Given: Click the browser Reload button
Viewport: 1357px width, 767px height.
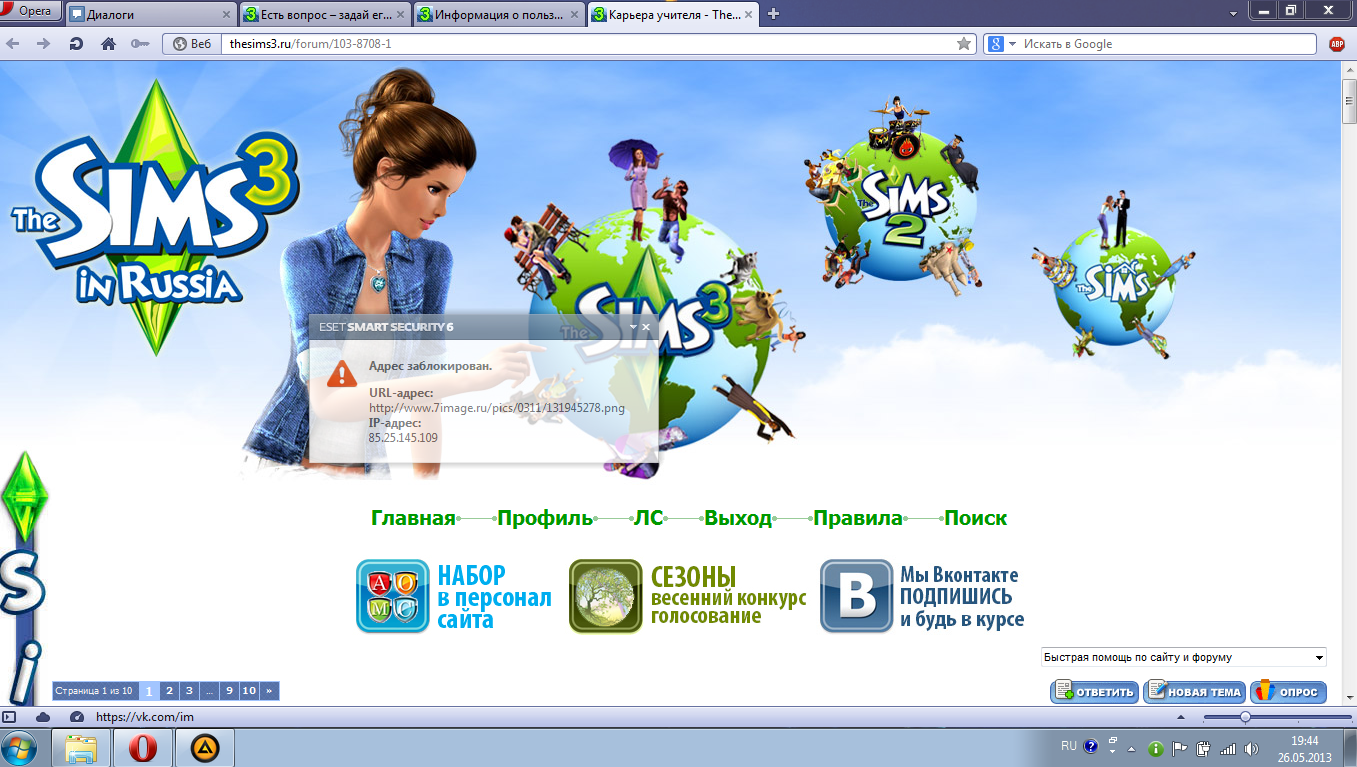Looking at the screenshot, I should point(76,44).
